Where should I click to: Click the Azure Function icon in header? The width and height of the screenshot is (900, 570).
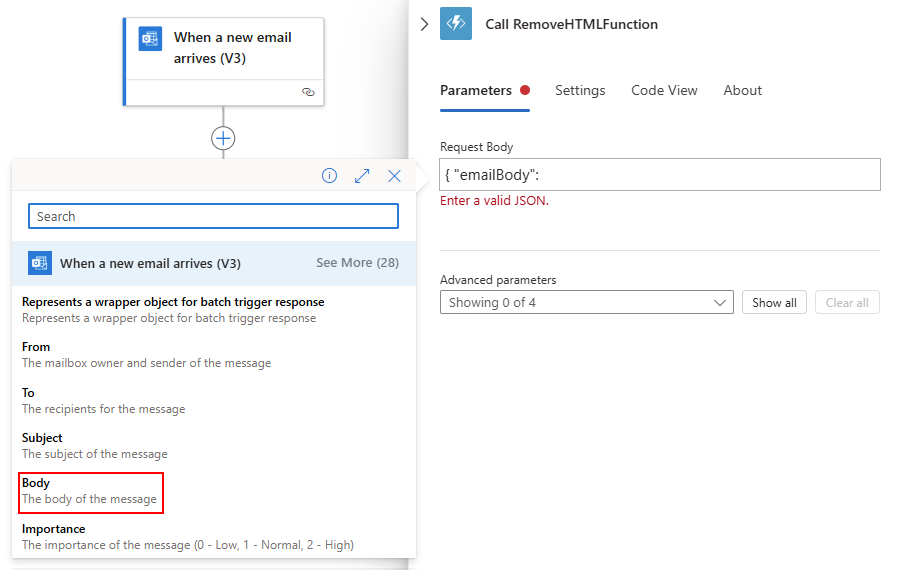point(456,24)
